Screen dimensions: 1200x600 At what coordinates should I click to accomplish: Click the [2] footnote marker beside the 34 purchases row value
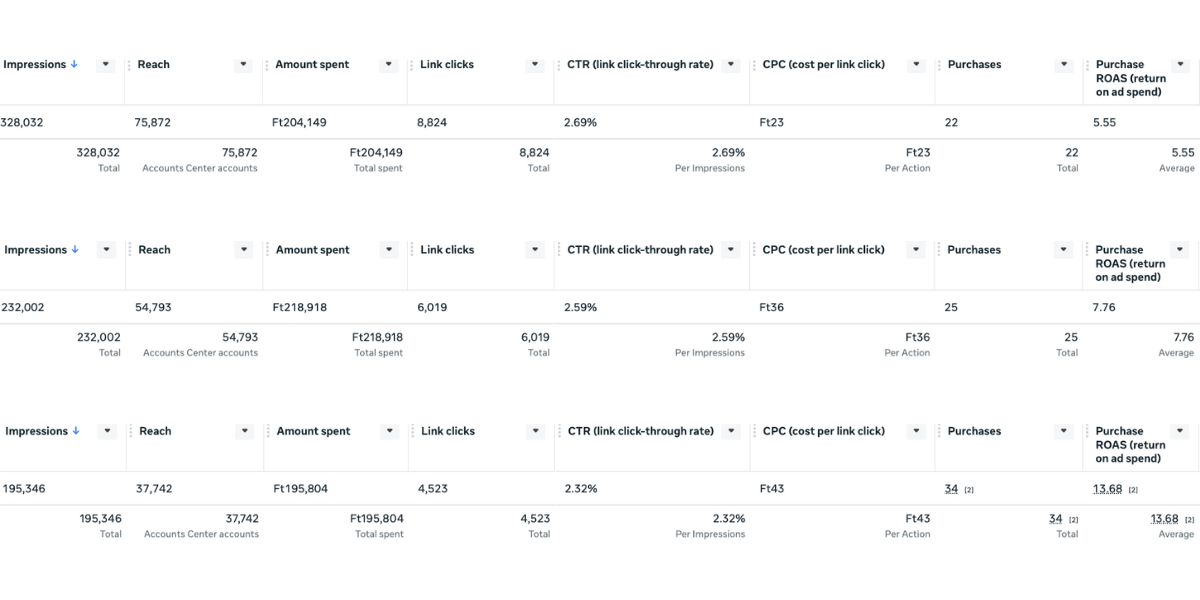point(969,490)
